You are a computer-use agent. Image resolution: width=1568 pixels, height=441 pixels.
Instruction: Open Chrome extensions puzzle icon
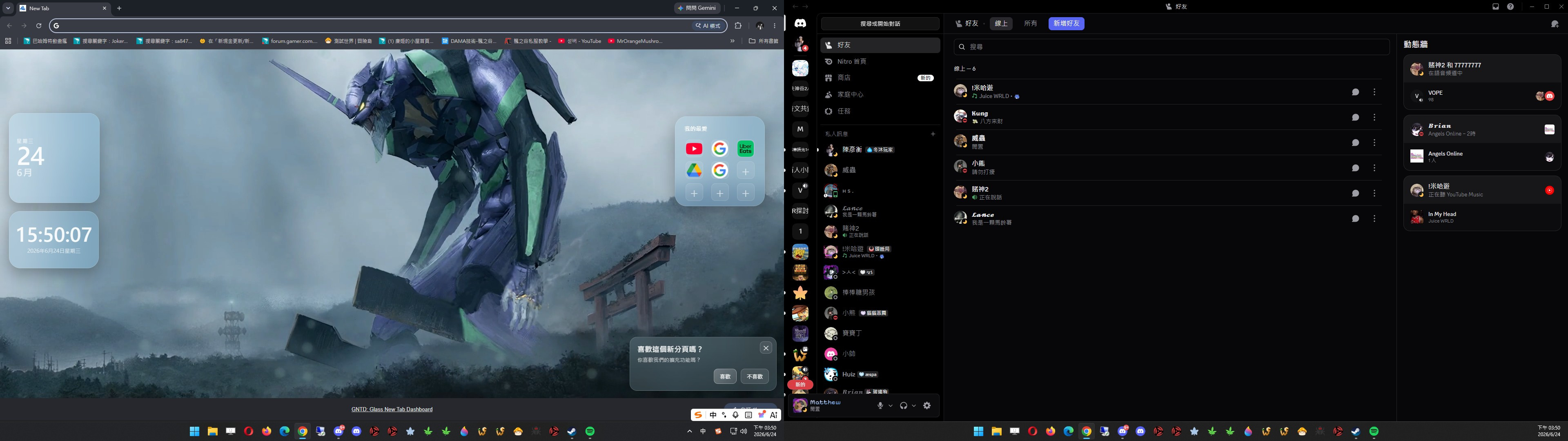pyautogui.click(x=738, y=26)
